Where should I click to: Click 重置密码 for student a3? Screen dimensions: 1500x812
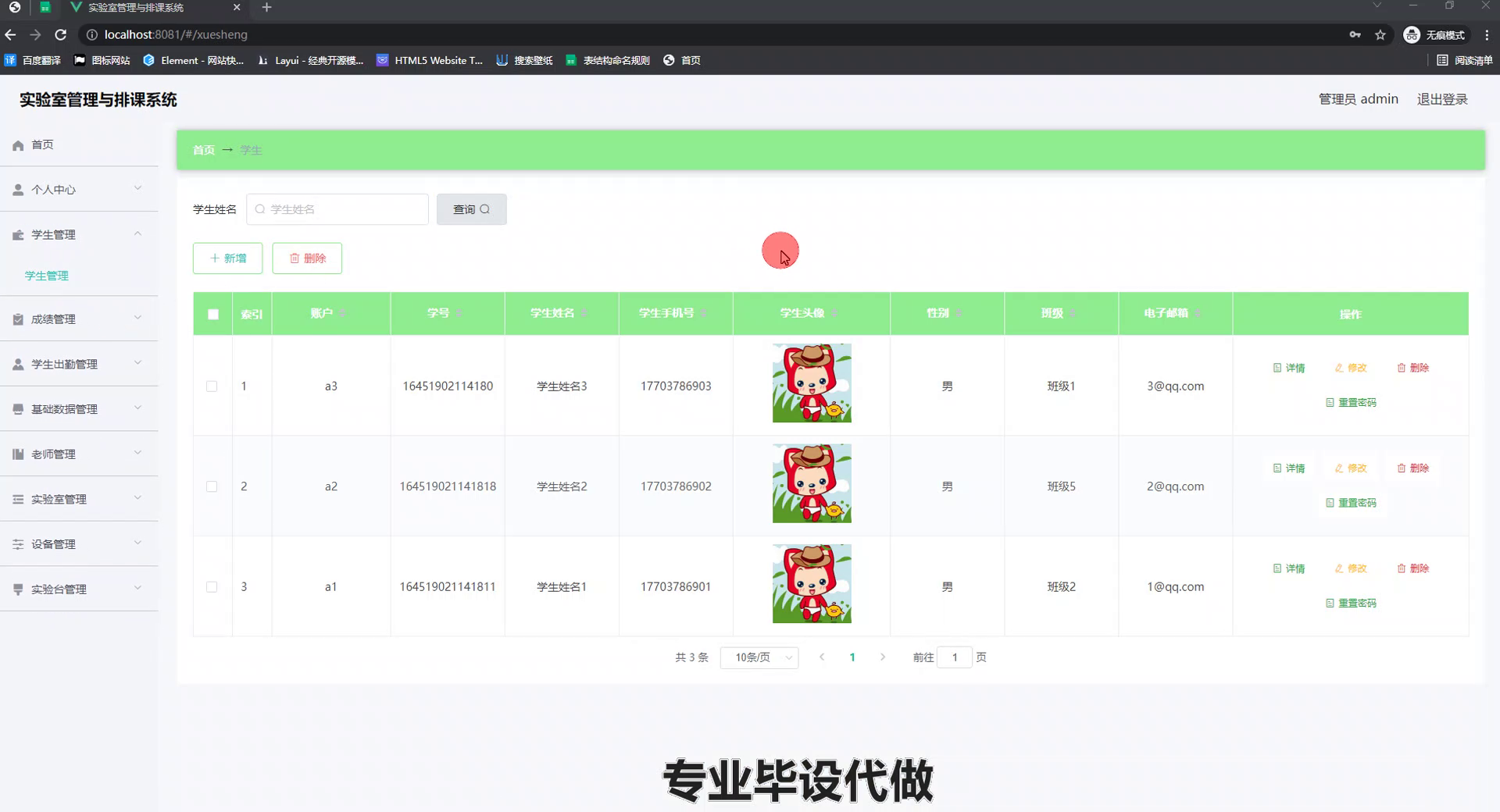[1351, 402]
